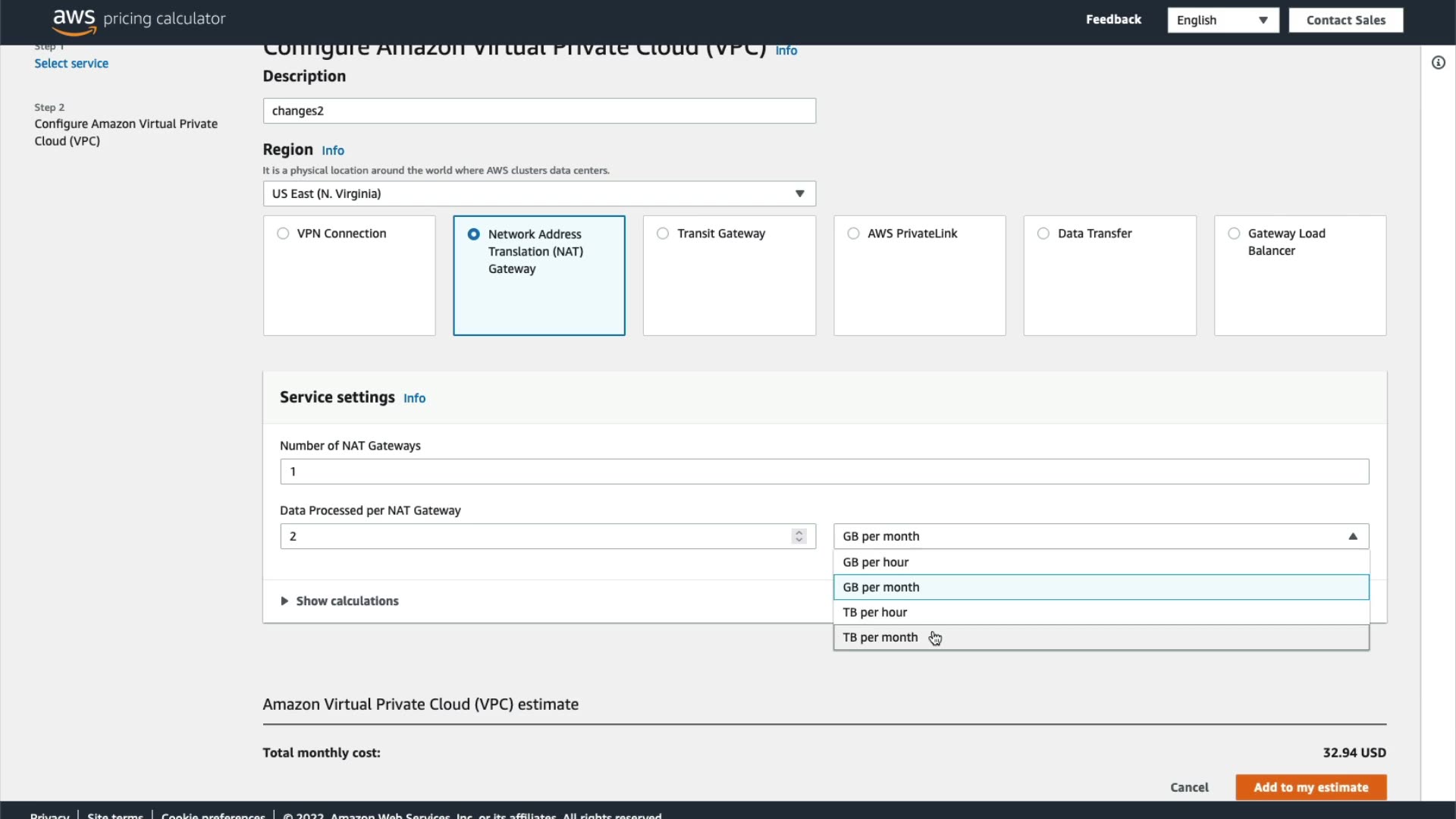Viewport: 1456px width, 819px height.
Task: Select TB per hour unit option
Action: click(875, 612)
